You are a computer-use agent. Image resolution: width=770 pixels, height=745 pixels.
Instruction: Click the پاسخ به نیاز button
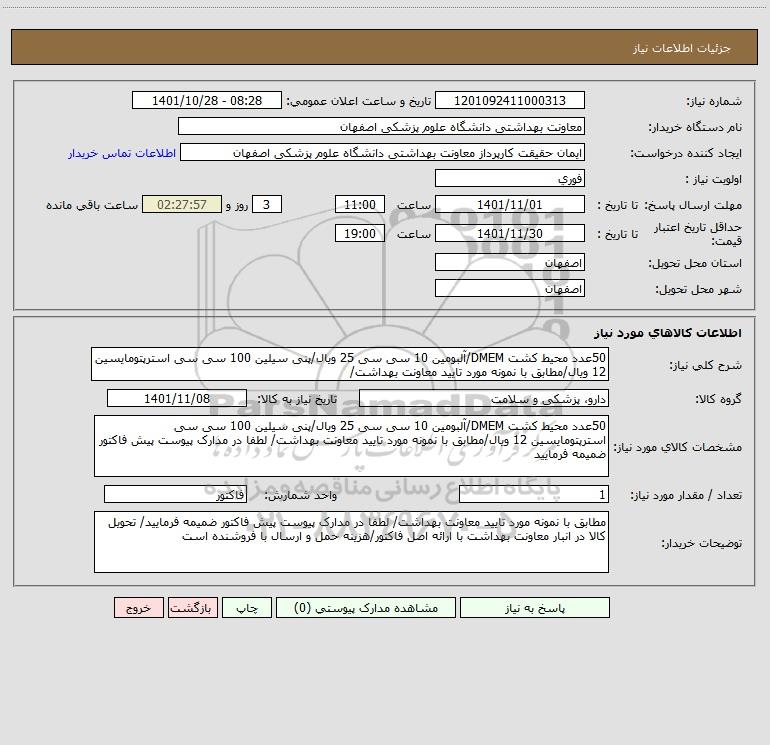pyautogui.click(x=535, y=607)
